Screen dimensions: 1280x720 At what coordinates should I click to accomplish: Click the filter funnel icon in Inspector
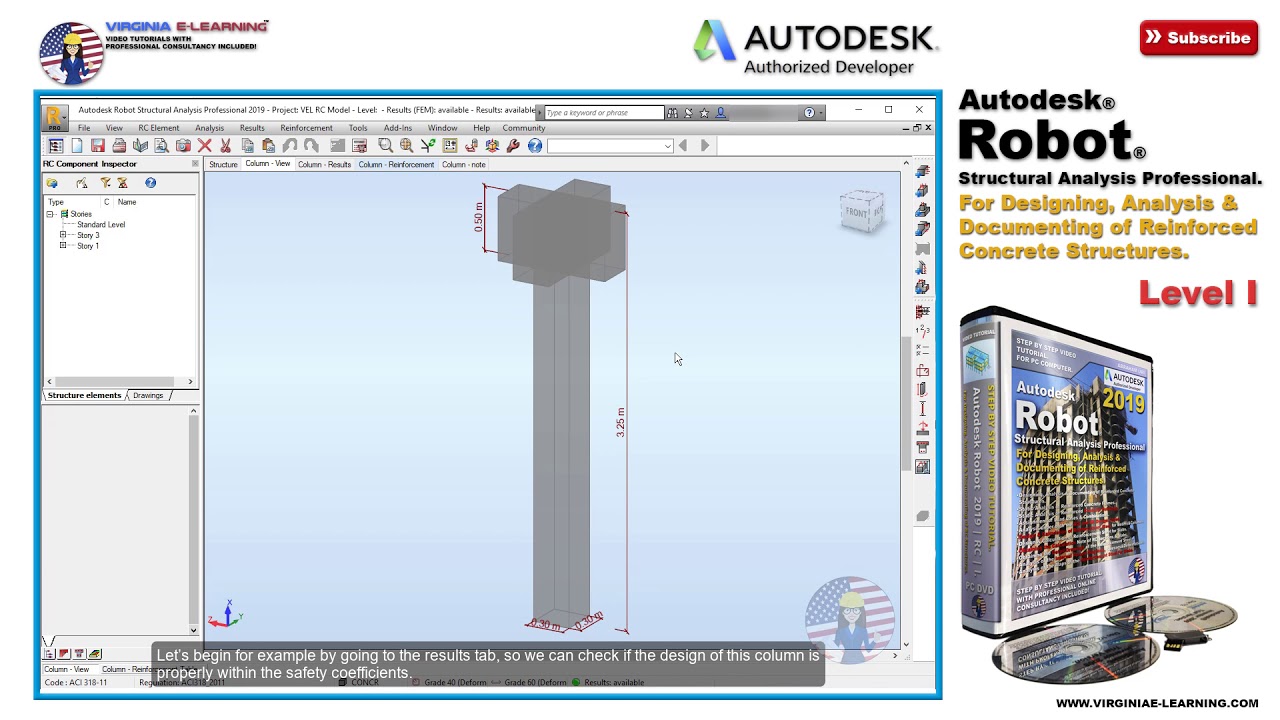click(x=105, y=183)
